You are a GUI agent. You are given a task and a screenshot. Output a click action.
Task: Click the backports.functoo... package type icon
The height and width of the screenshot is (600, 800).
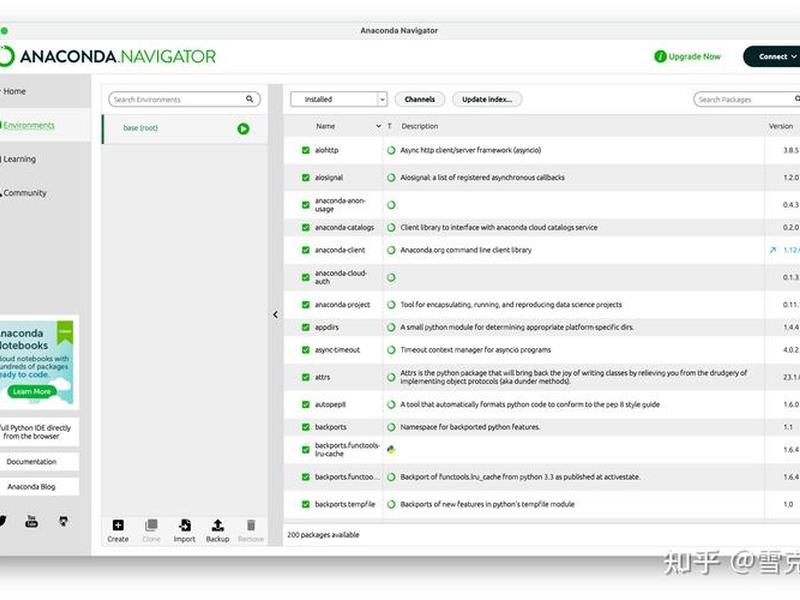click(x=391, y=477)
